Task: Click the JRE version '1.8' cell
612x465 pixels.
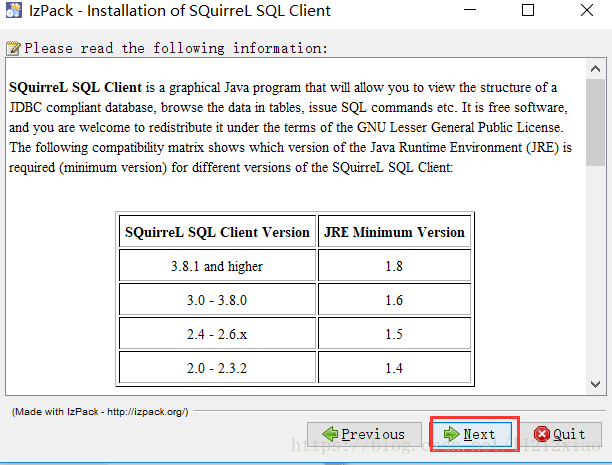Action: 394,266
